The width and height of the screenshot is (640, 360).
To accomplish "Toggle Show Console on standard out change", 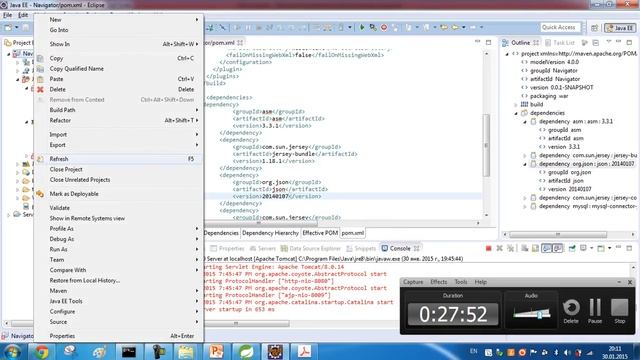I will (x=547, y=248).
